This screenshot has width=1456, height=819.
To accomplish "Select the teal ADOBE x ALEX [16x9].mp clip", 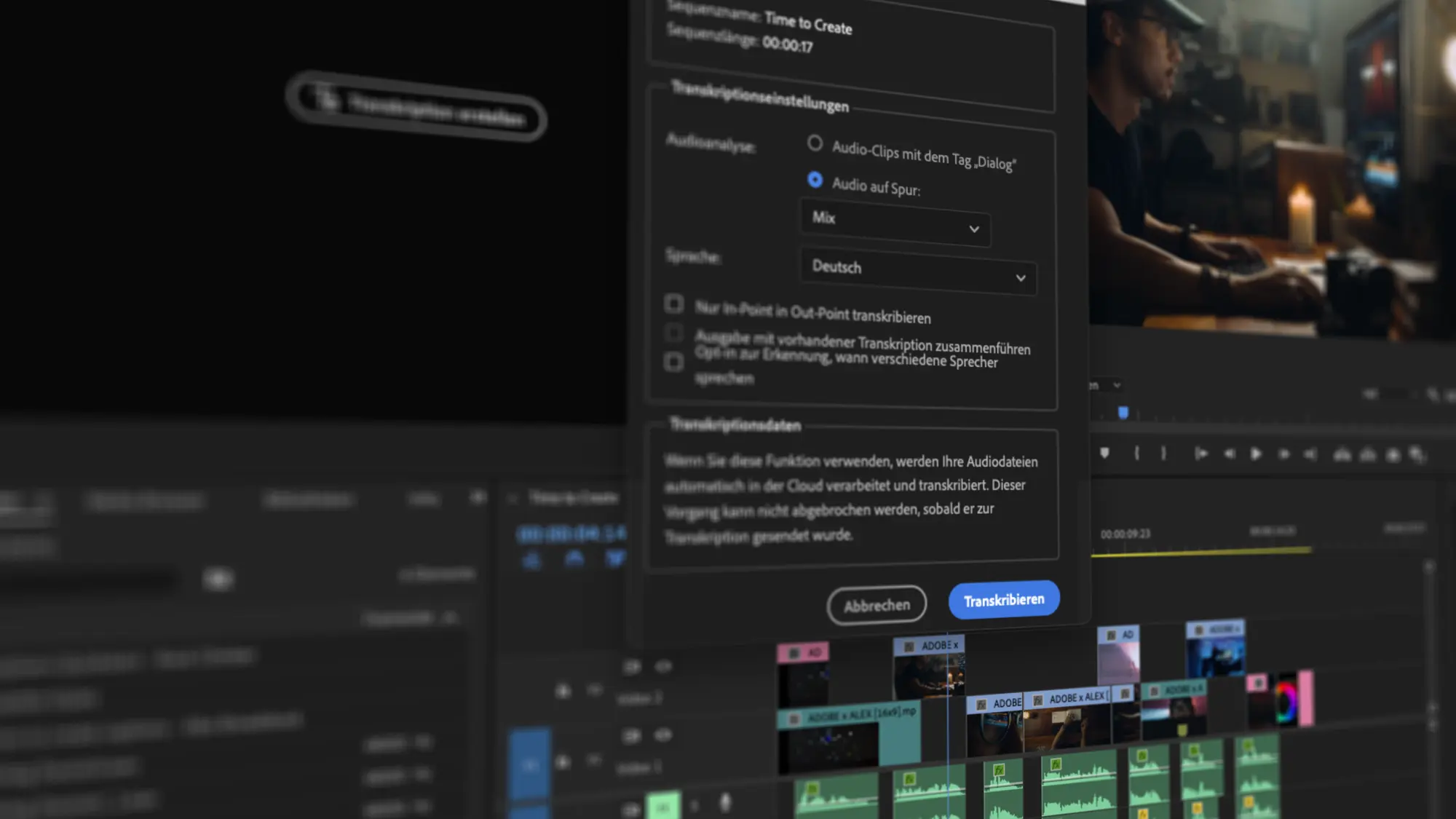I will (849, 737).
